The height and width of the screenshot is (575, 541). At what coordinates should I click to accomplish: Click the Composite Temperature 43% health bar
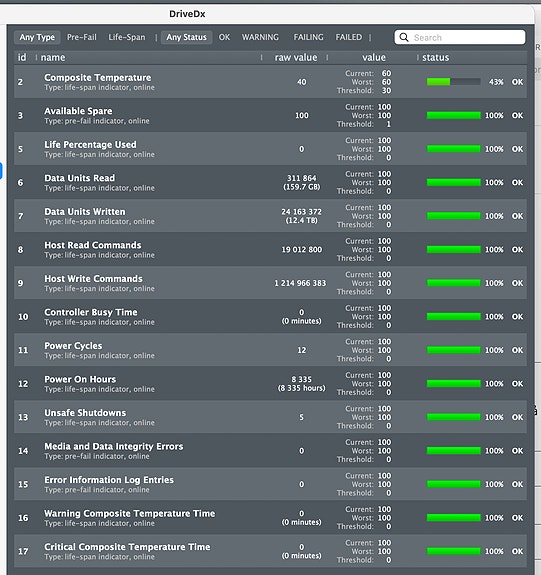pyautogui.click(x=453, y=82)
